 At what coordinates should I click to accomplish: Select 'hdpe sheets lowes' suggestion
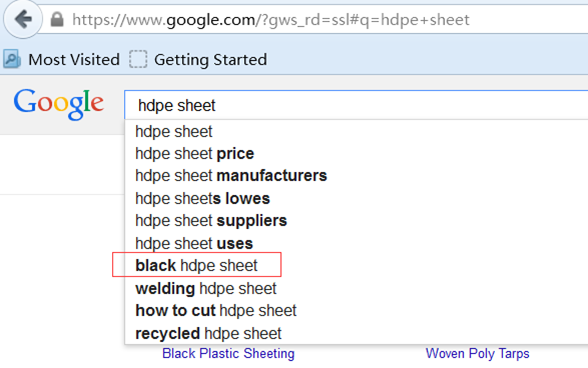click(356, 198)
